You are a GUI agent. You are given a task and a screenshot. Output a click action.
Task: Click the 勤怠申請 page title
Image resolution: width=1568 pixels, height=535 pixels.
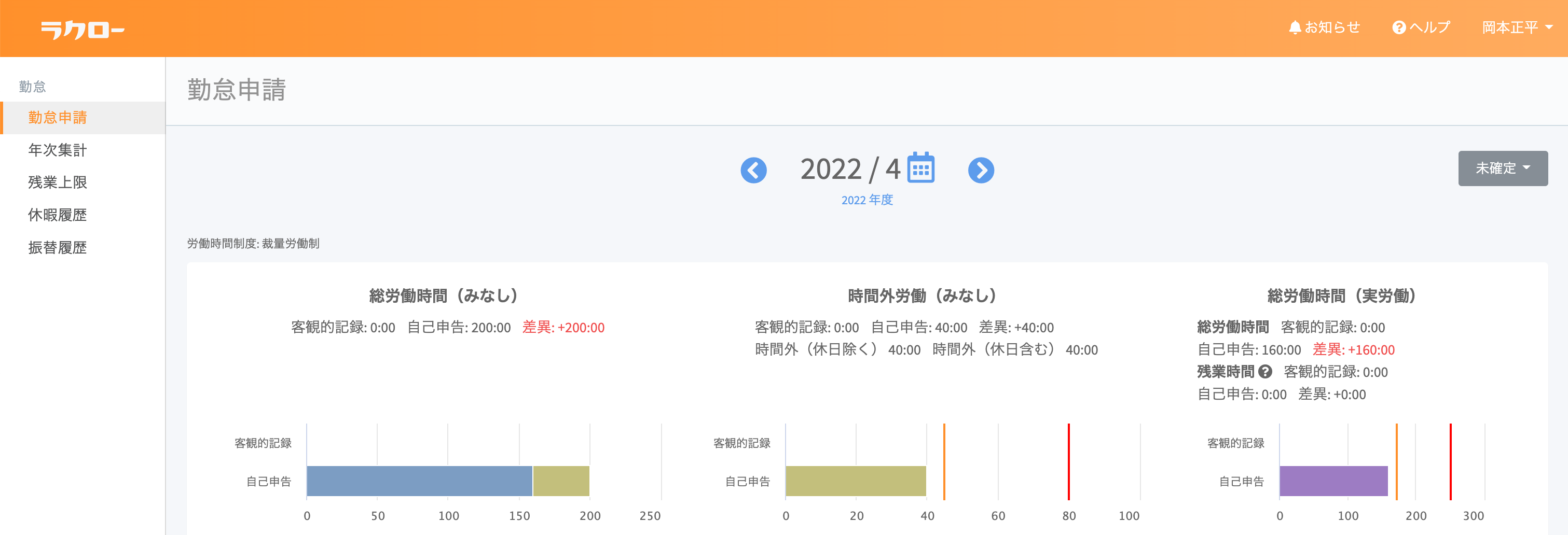[237, 90]
